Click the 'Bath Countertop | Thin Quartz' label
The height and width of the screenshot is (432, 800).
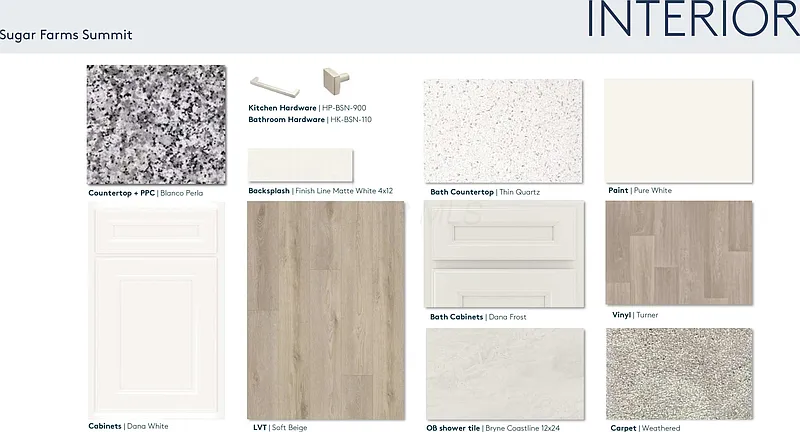click(x=485, y=192)
